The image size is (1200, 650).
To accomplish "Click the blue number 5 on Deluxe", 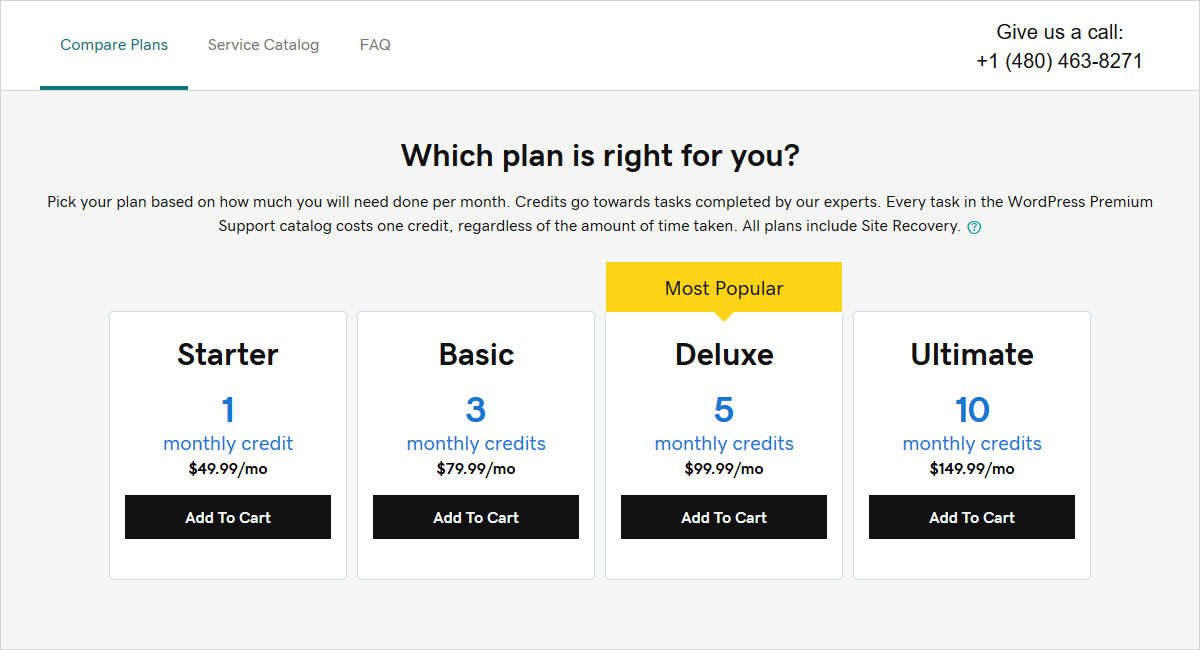I will (x=724, y=410).
